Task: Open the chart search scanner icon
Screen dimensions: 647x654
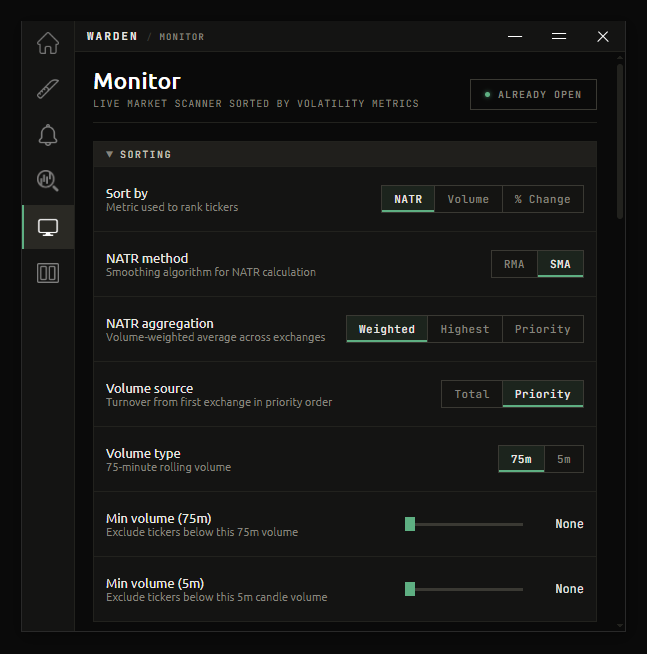Action: tap(48, 181)
